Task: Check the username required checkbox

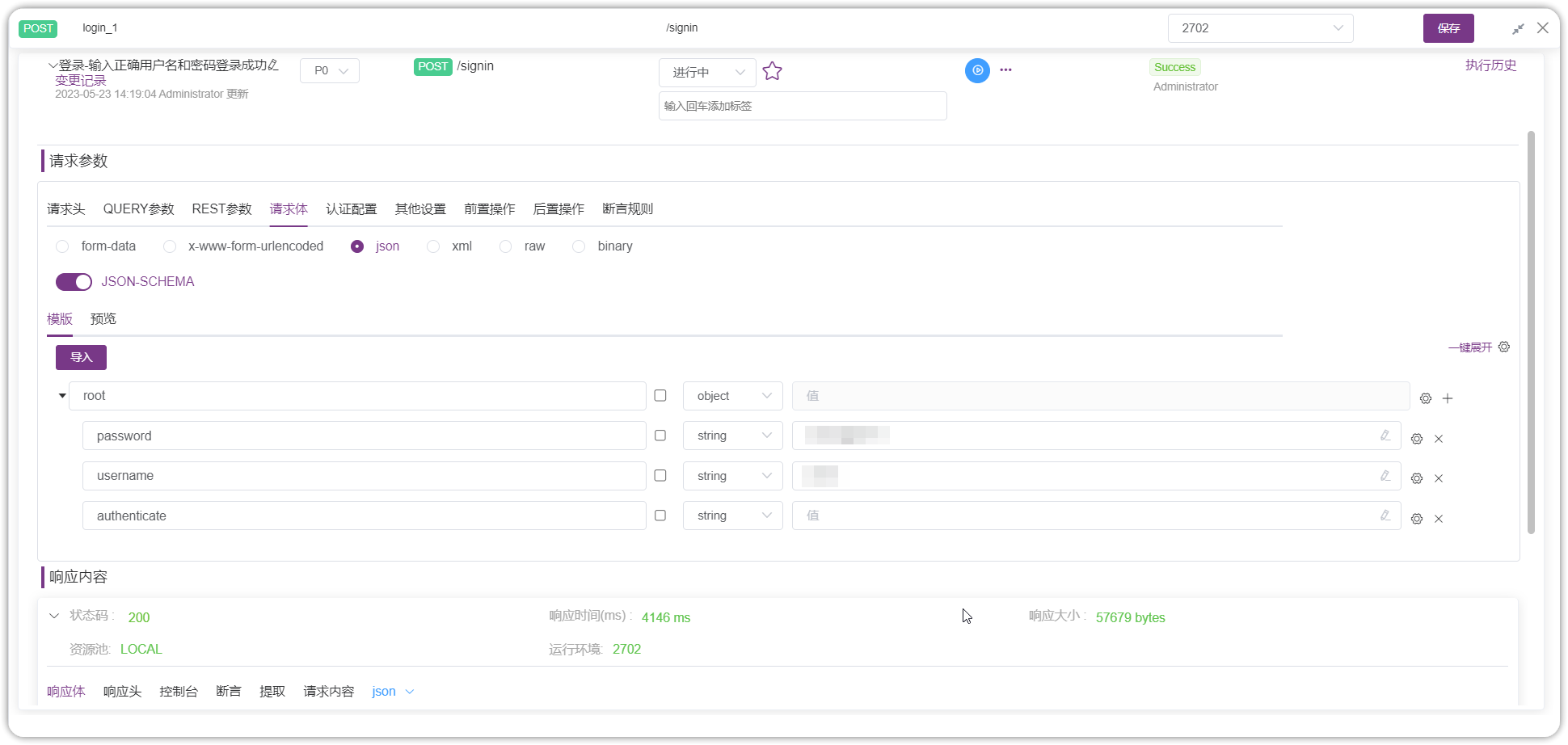Action: click(660, 476)
